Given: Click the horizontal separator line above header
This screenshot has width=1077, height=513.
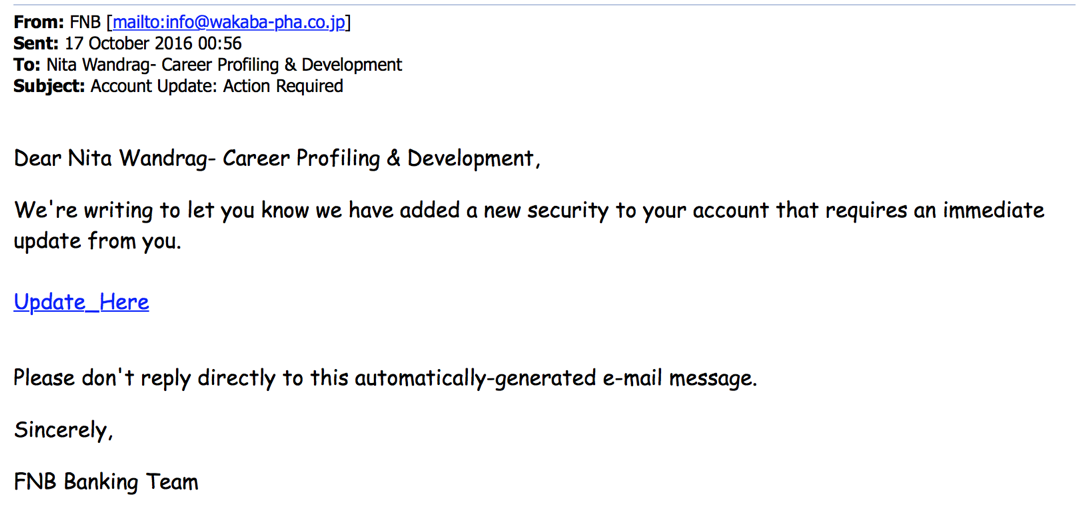Looking at the screenshot, I should pyautogui.click(x=538, y=5).
